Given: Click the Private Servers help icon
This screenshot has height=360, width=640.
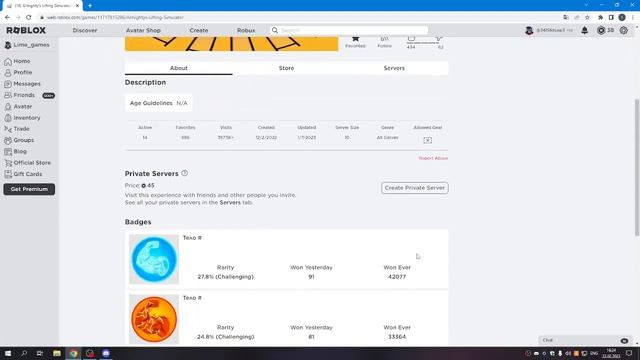Looking at the screenshot, I should 184,173.
